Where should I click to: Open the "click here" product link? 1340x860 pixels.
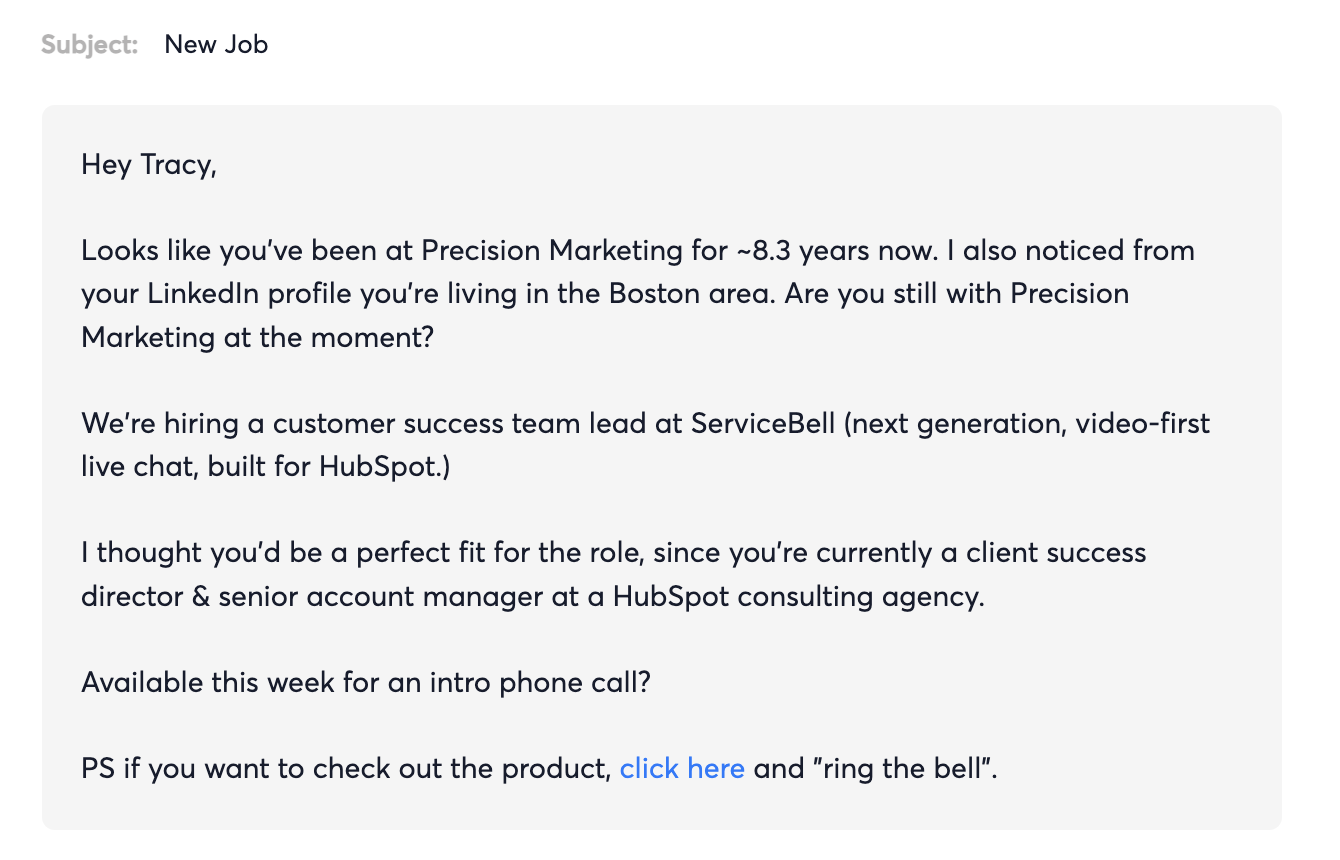682,768
